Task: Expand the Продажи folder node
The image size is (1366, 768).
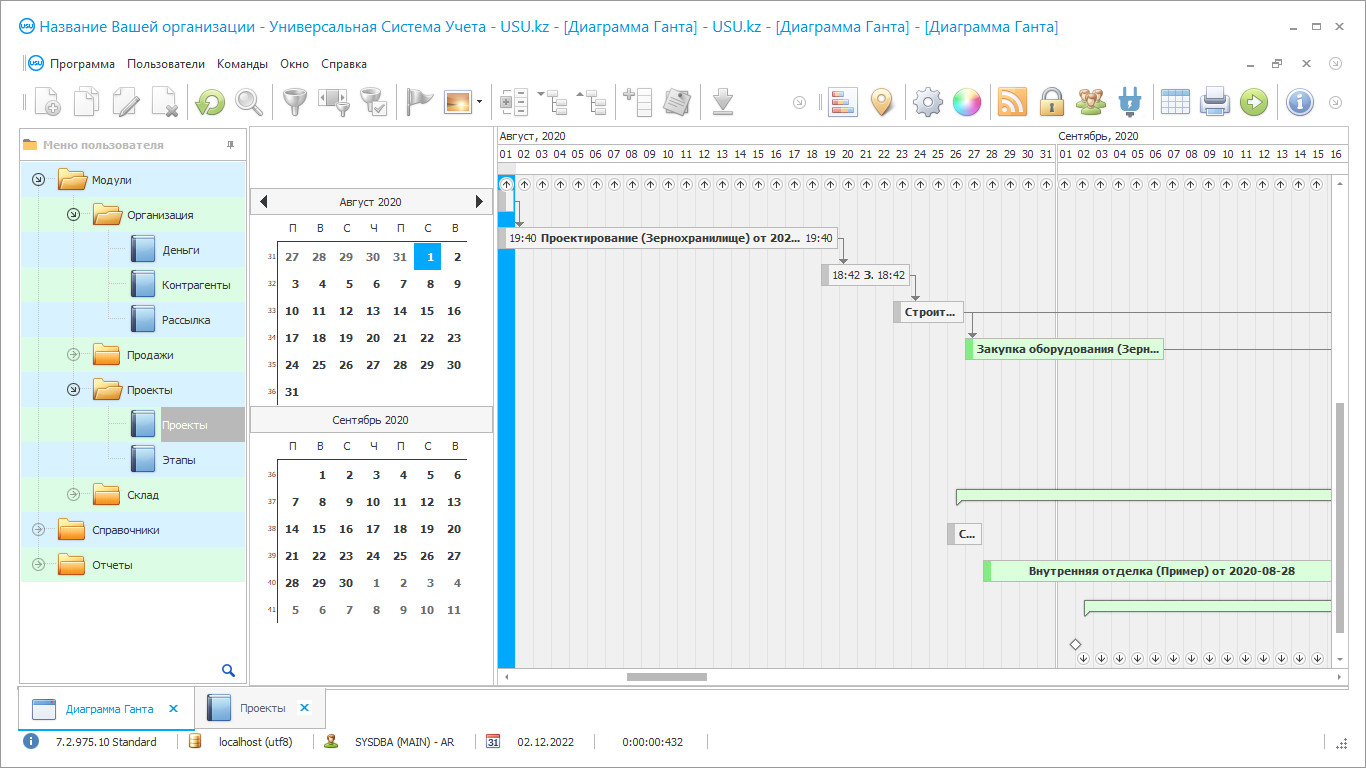Action: click(x=73, y=355)
